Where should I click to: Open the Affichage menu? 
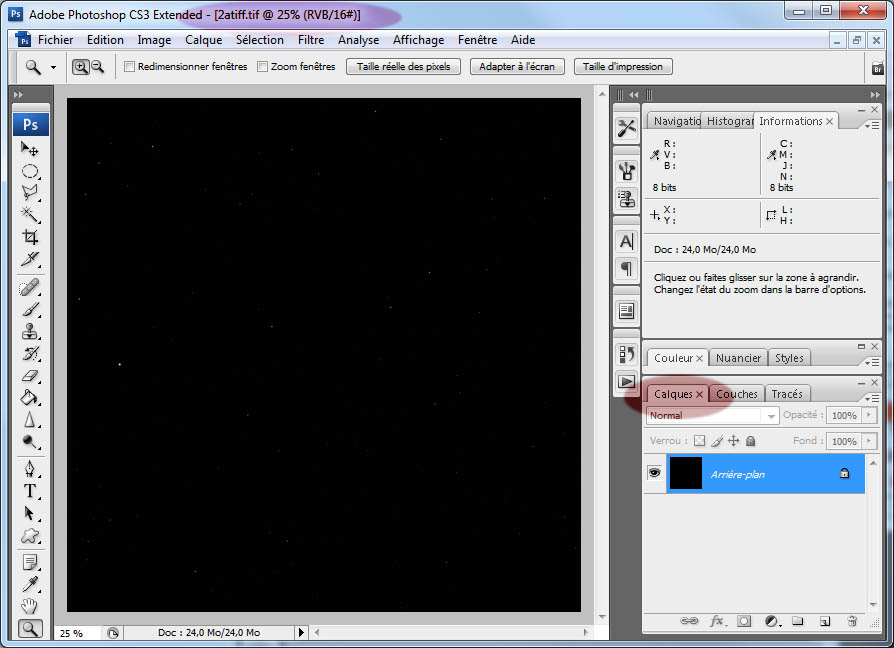[418, 40]
